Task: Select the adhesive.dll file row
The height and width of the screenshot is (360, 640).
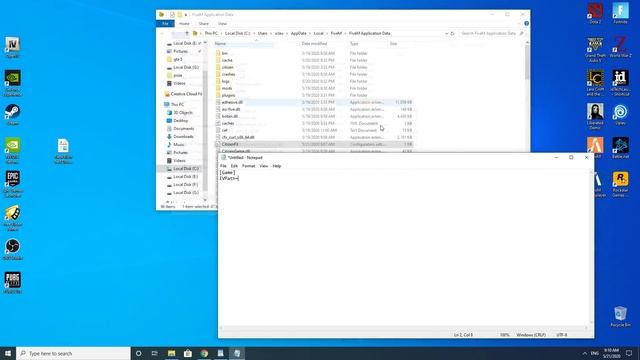Action: tap(313, 102)
